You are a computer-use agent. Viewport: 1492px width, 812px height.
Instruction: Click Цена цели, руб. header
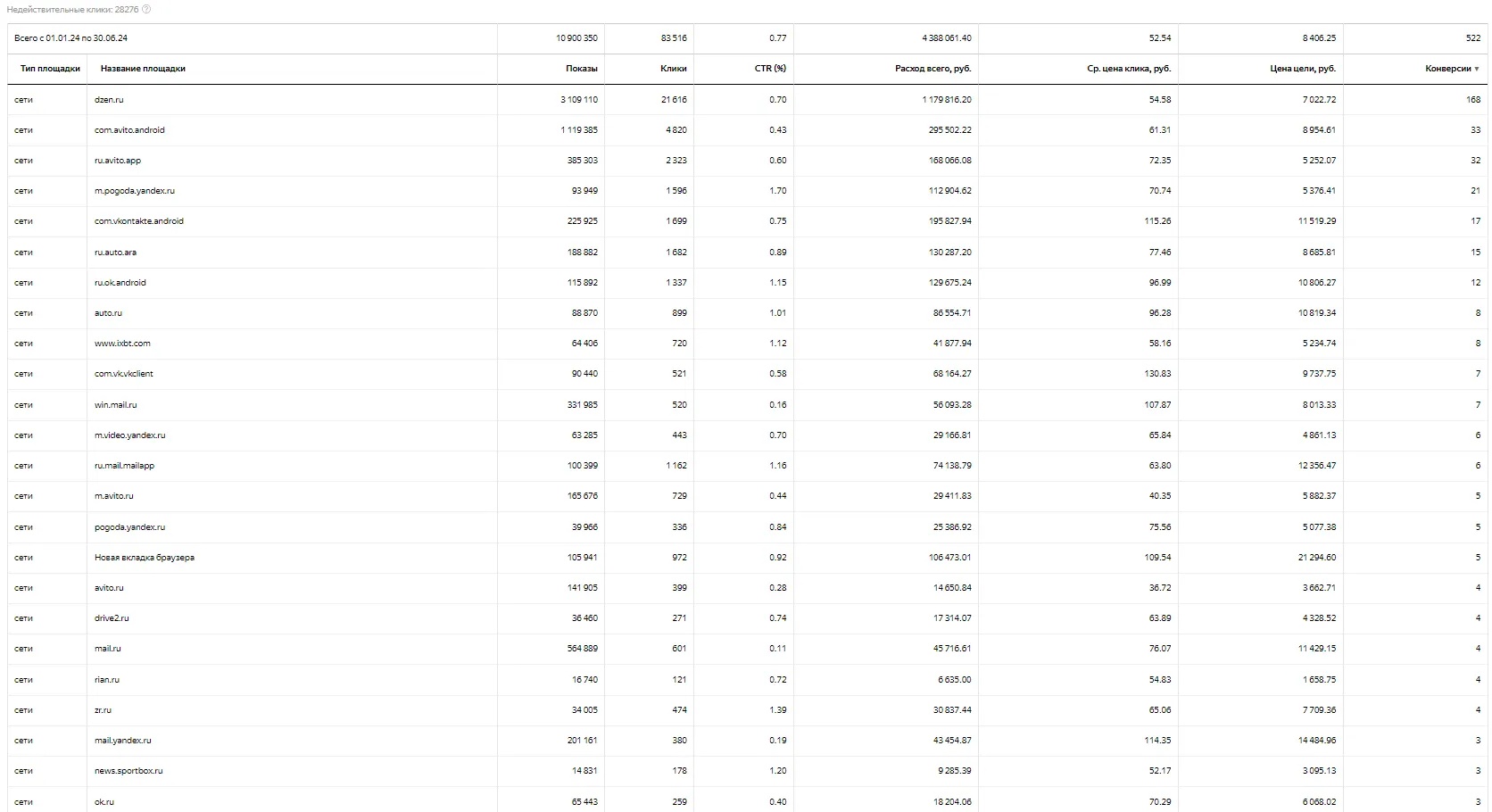1303,69
